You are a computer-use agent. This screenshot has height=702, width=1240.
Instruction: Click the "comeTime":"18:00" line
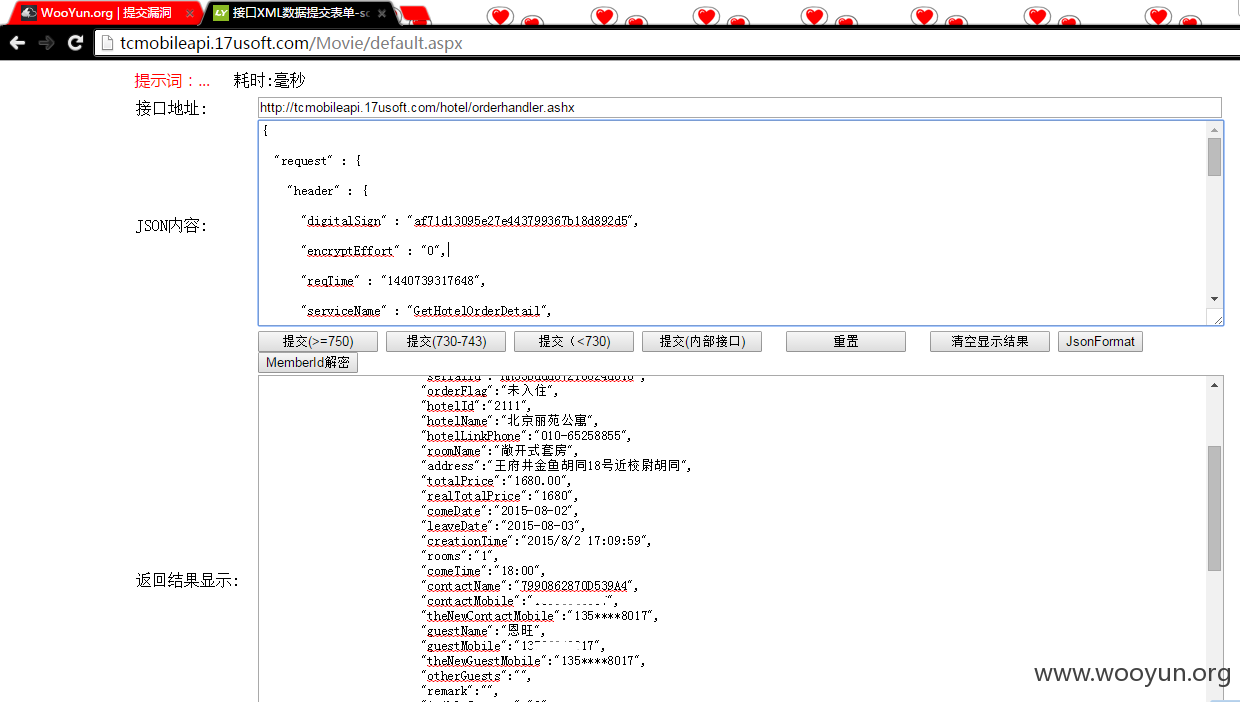(482, 571)
